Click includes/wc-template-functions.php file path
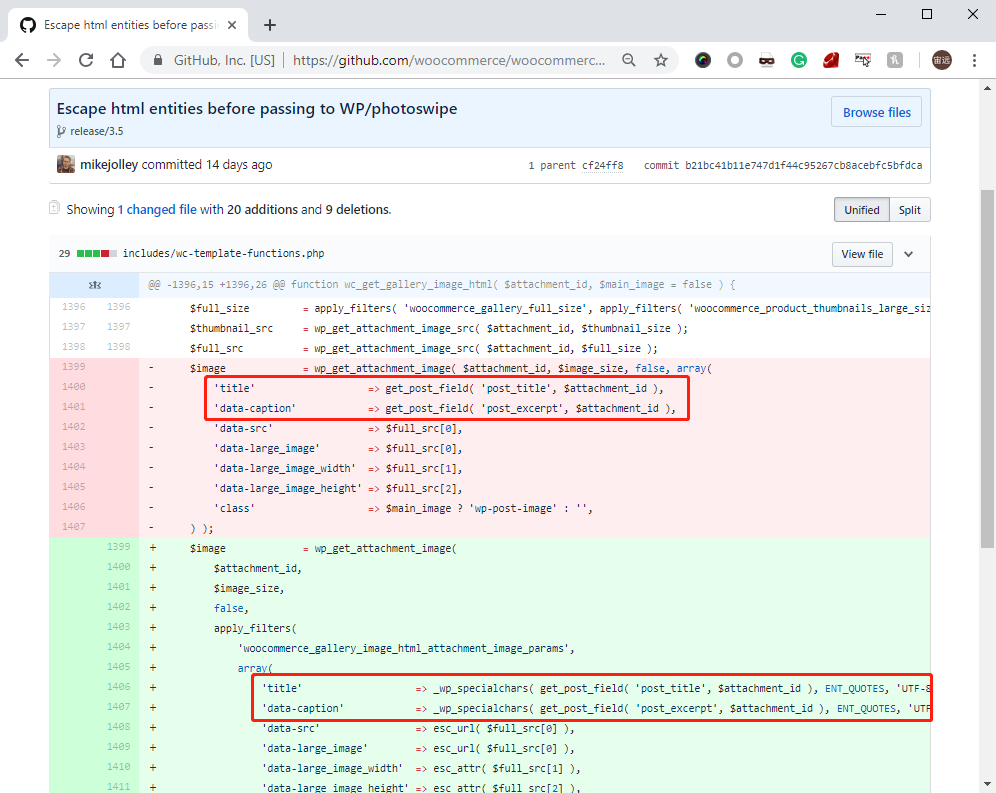The height and width of the screenshot is (793, 996). click(x=224, y=253)
